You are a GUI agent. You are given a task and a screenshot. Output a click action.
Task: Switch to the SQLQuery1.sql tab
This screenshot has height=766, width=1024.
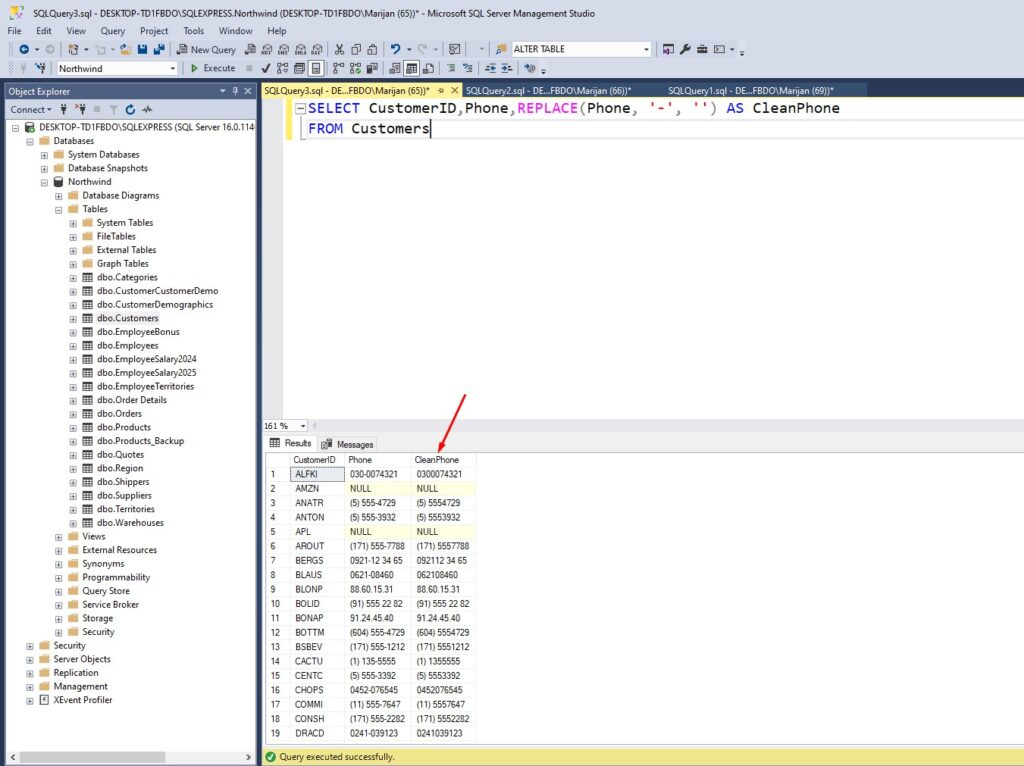coord(751,91)
